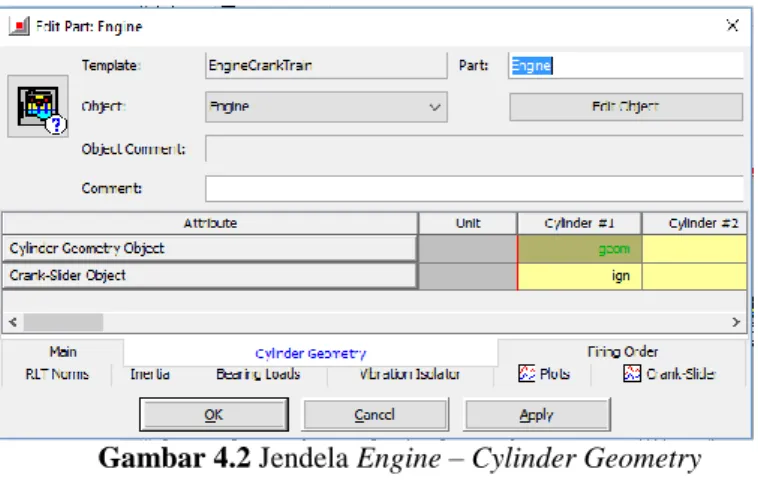The height and width of the screenshot is (490, 758).
Task: Open the Firing Order tab
Action: (622, 352)
